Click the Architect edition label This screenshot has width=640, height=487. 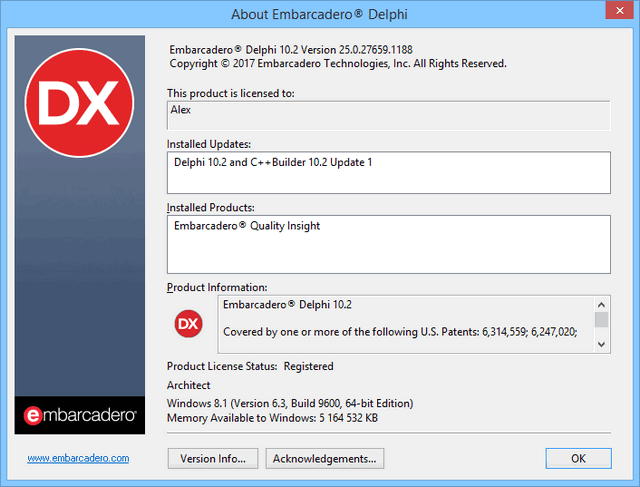coord(189,385)
